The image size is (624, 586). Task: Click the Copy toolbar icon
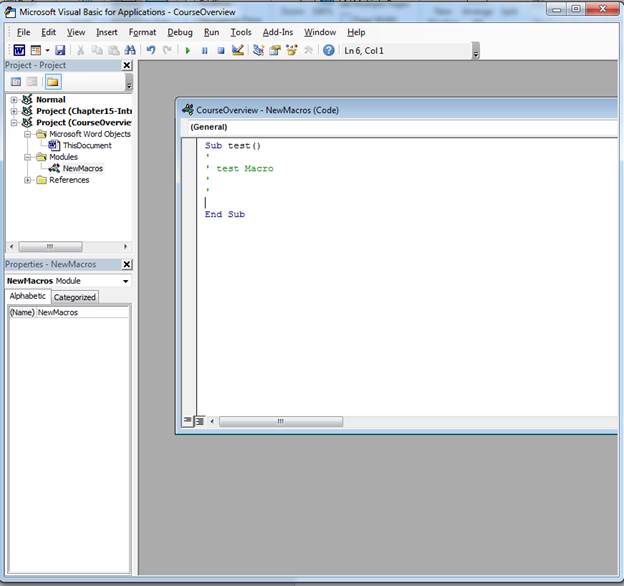97,50
